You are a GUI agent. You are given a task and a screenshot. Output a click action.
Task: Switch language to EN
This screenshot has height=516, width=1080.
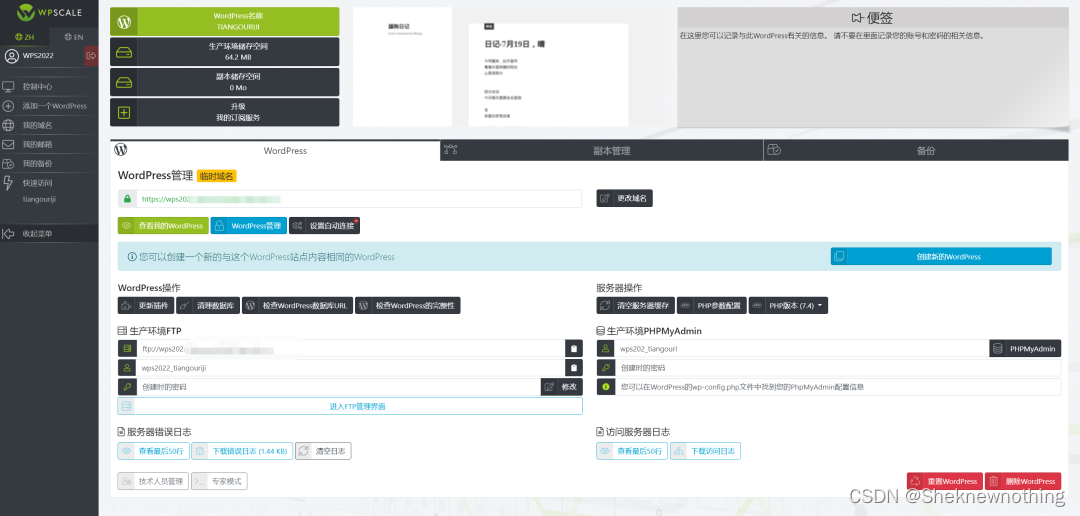[74, 37]
